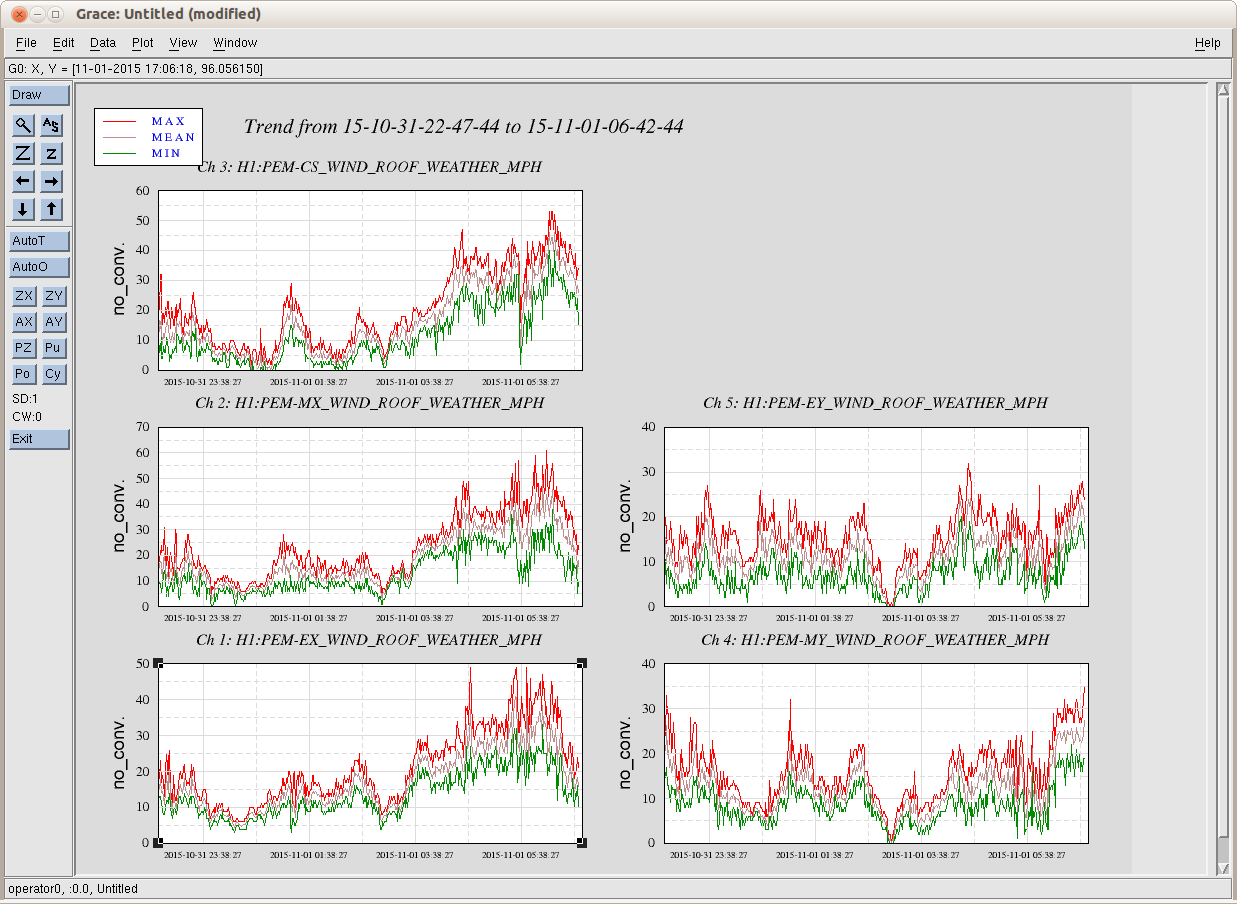Click the Draw button
Image resolution: width=1237 pixels, height=904 pixels.
coord(40,95)
